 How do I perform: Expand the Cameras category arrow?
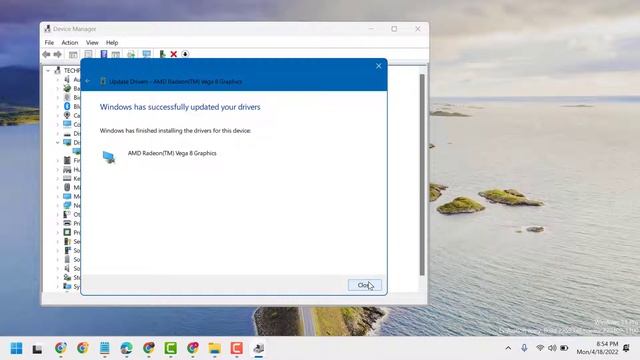(x=58, y=116)
